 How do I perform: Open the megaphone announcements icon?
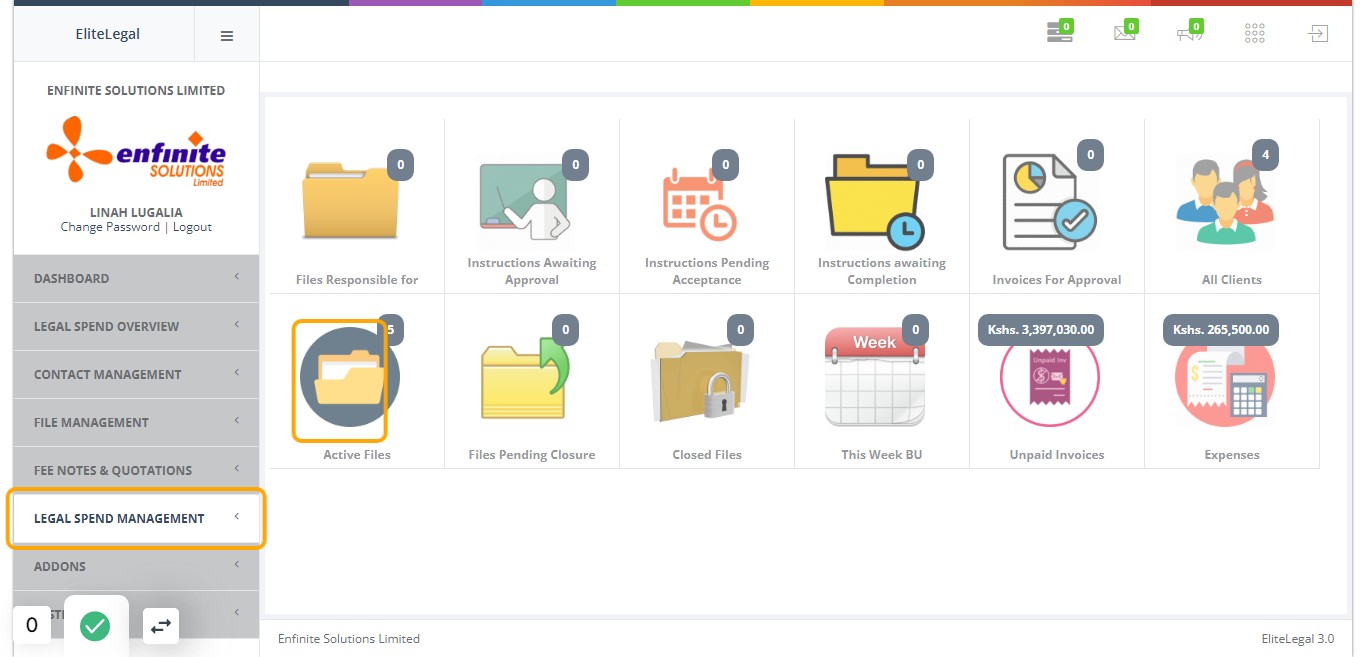(1189, 33)
